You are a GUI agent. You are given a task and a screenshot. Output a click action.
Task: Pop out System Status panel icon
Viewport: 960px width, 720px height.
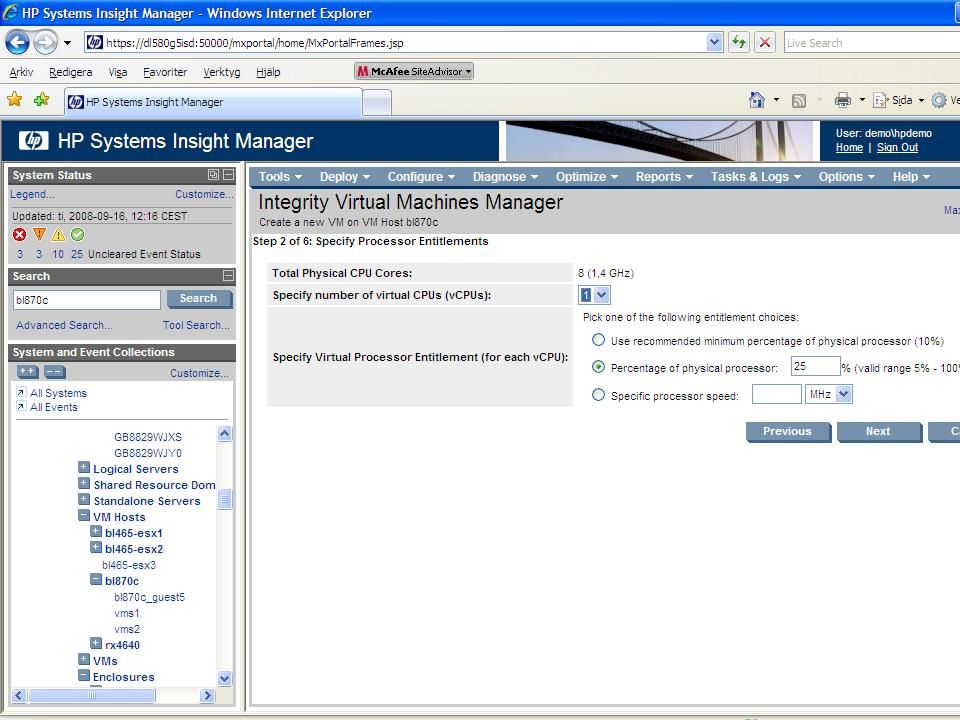pyautogui.click(x=213, y=174)
